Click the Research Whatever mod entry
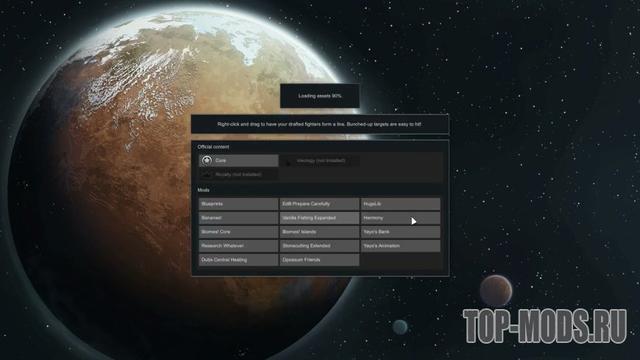Image resolution: width=640 pixels, height=360 pixels. [238, 246]
